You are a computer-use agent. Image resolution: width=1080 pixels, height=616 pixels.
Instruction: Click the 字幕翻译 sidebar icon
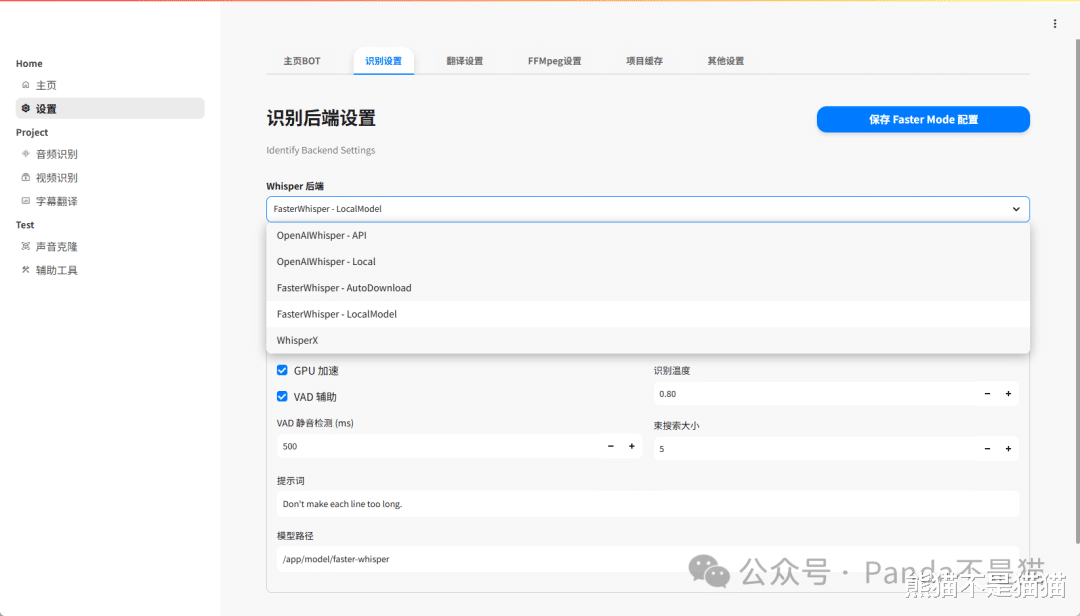pyautogui.click(x=26, y=201)
